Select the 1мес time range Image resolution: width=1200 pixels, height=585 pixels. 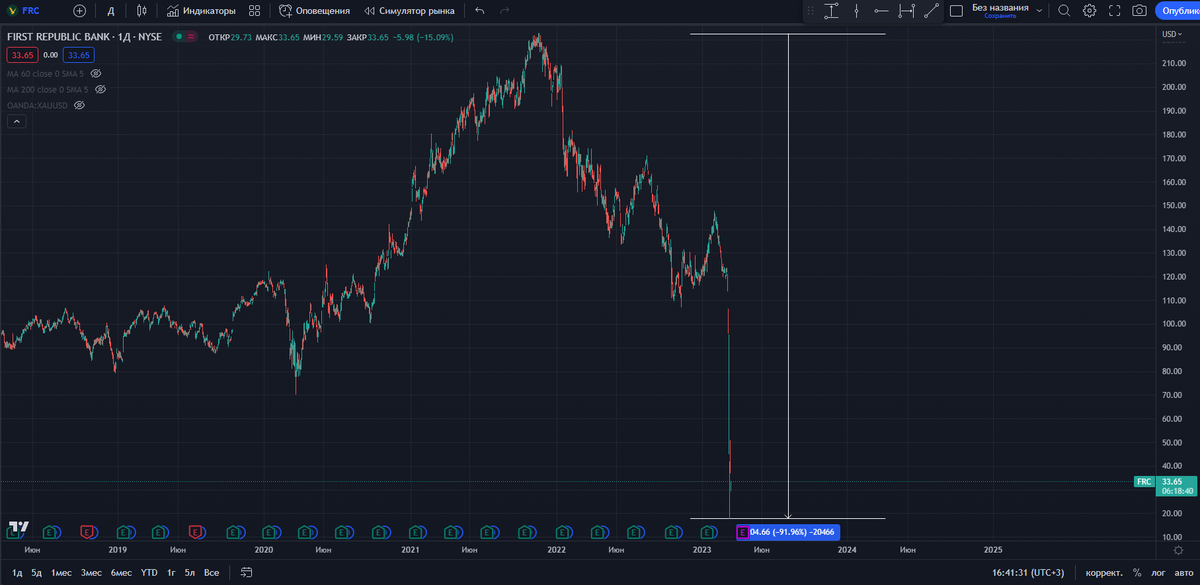62,573
